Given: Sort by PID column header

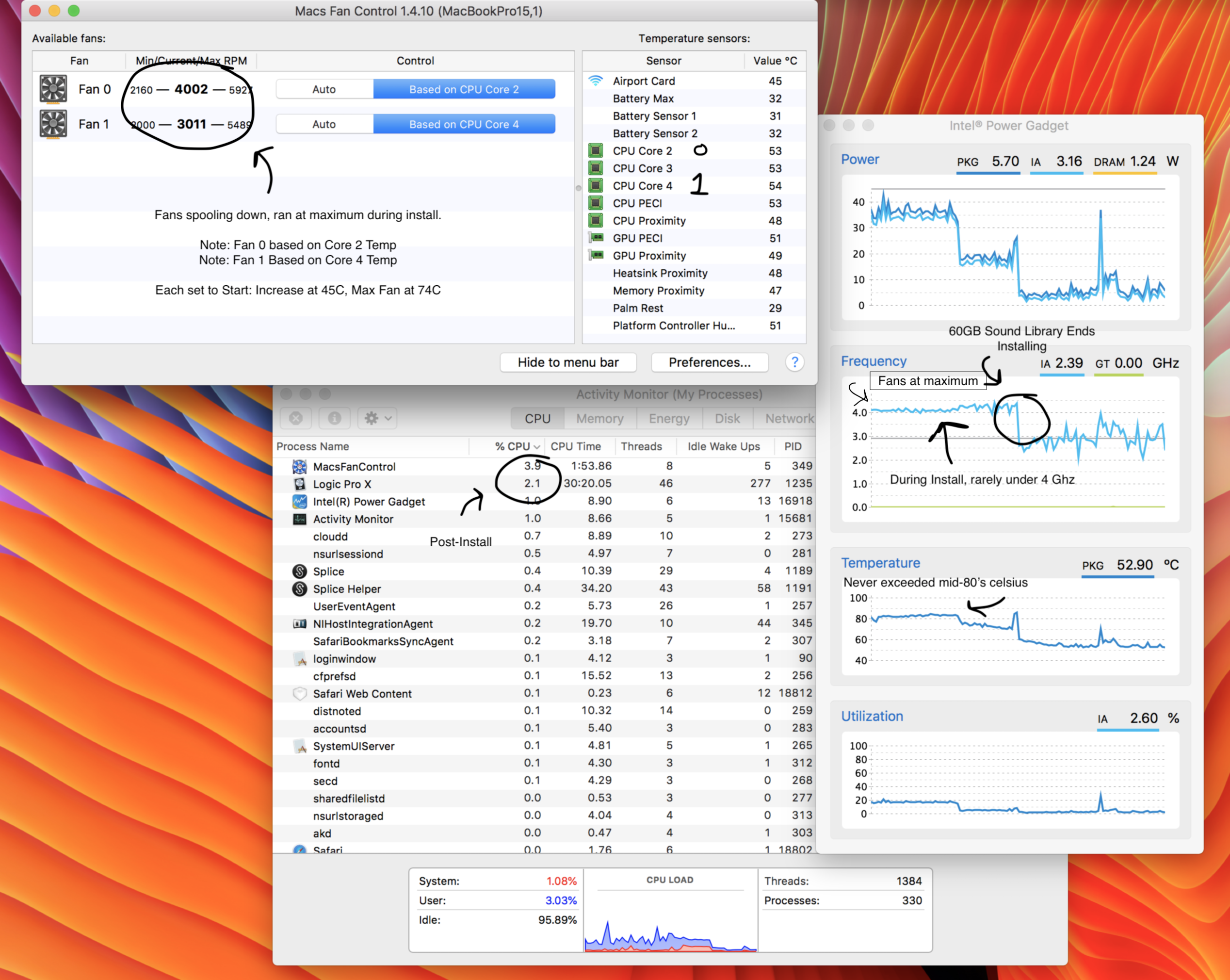Looking at the screenshot, I should (794, 446).
